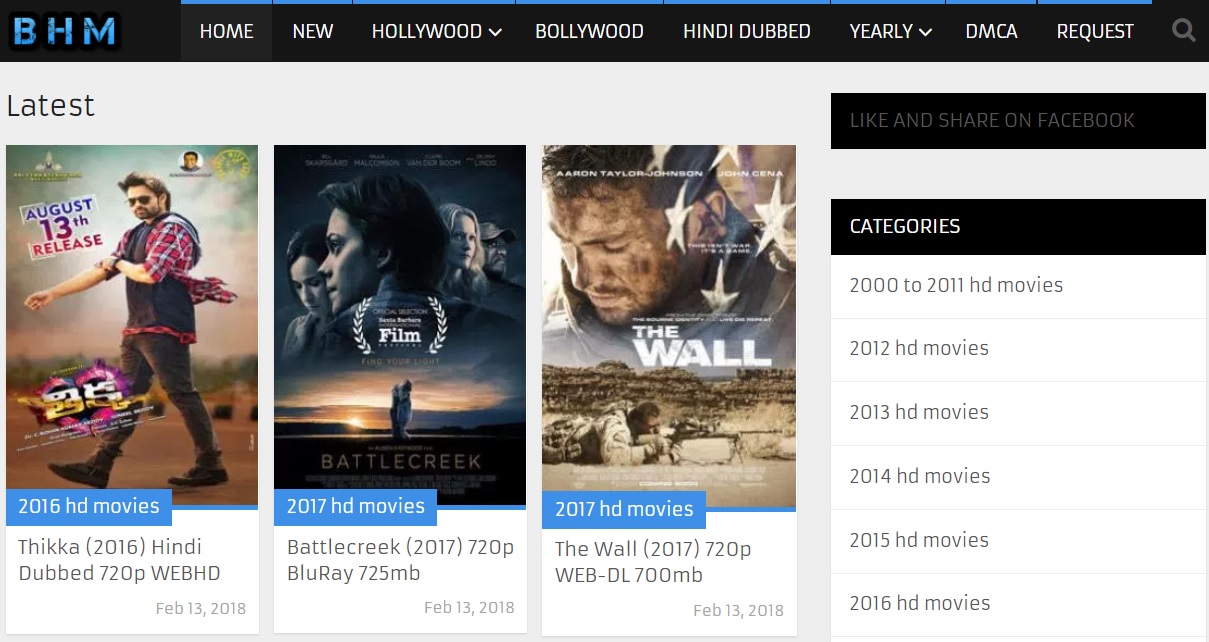The height and width of the screenshot is (642, 1209).
Task: Click the BHM site logo
Action: [65, 32]
